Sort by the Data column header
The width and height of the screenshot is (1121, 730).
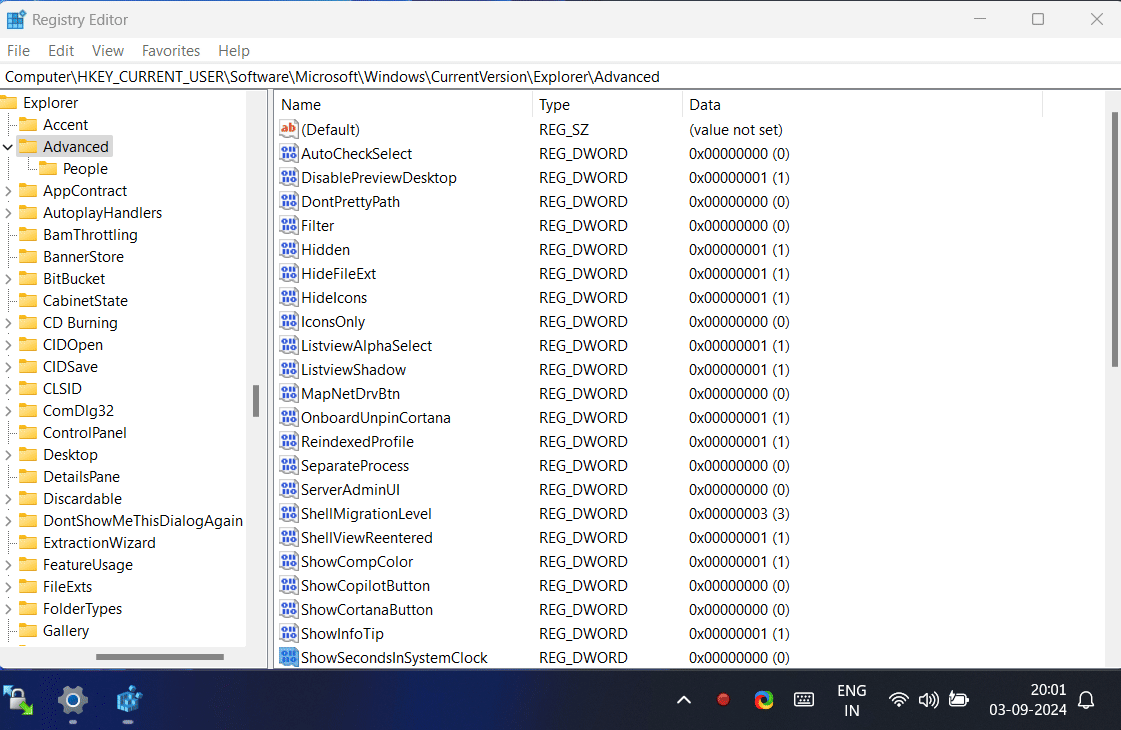862,104
